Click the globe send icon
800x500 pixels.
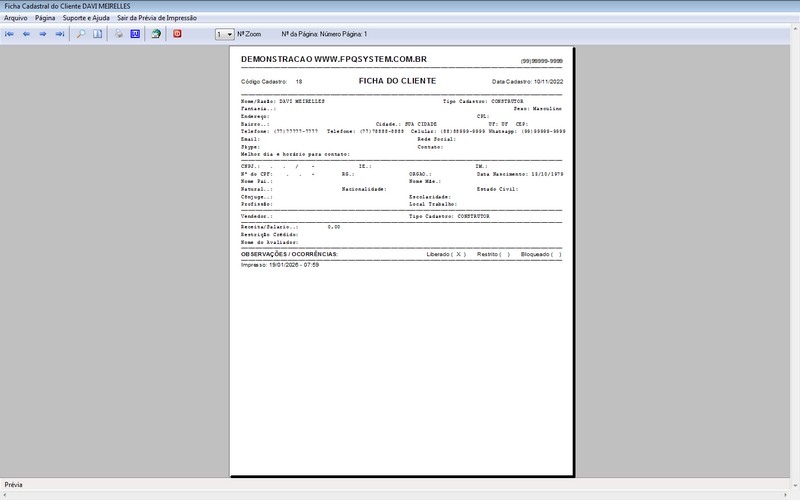156,34
